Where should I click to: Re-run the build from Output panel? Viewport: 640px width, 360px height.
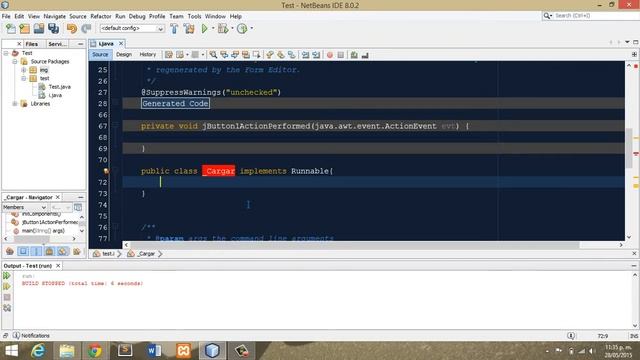tap(7, 276)
